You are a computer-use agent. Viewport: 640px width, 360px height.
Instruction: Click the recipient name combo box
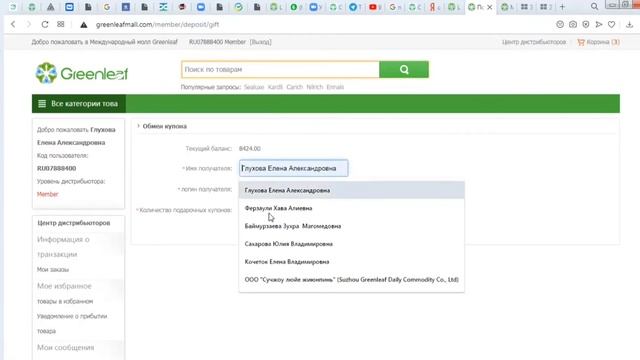(293, 168)
